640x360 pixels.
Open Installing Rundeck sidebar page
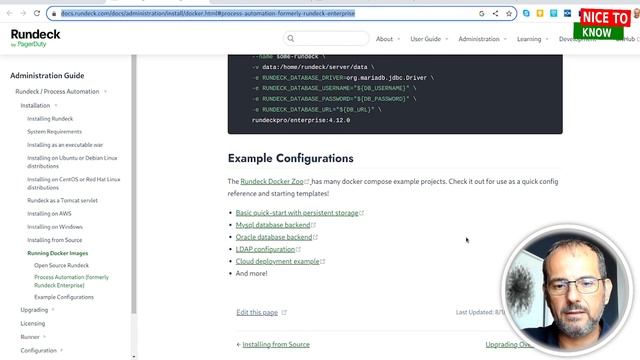(x=50, y=119)
